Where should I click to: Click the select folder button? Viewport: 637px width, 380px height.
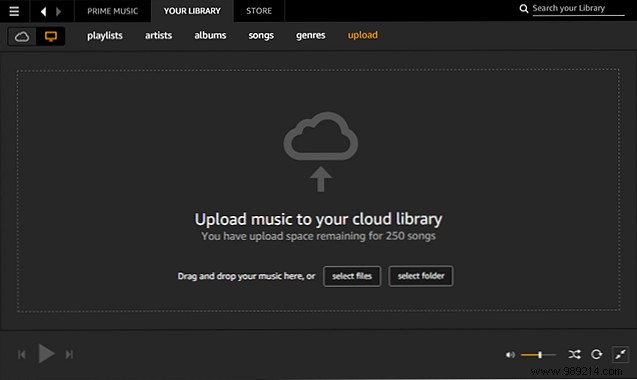[x=421, y=276]
